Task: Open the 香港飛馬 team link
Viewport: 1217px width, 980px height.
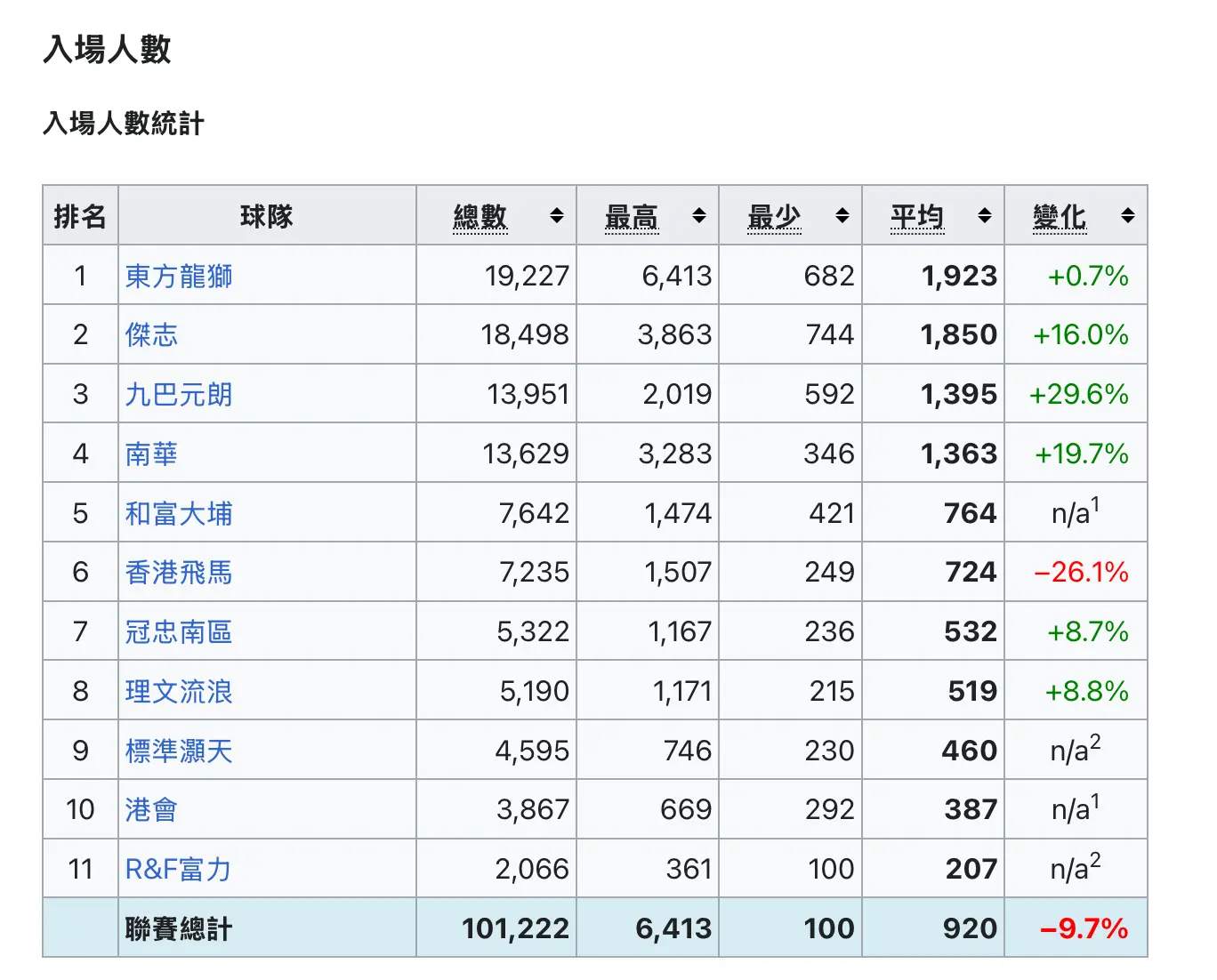Action: (179, 572)
